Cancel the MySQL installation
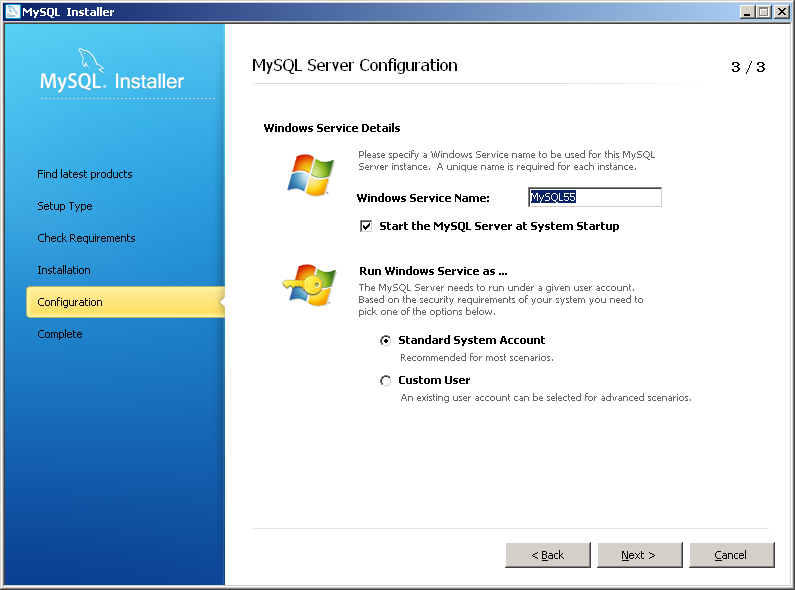Image resolution: width=795 pixels, height=590 pixels. pyautogui.click(x=732, y=555)
